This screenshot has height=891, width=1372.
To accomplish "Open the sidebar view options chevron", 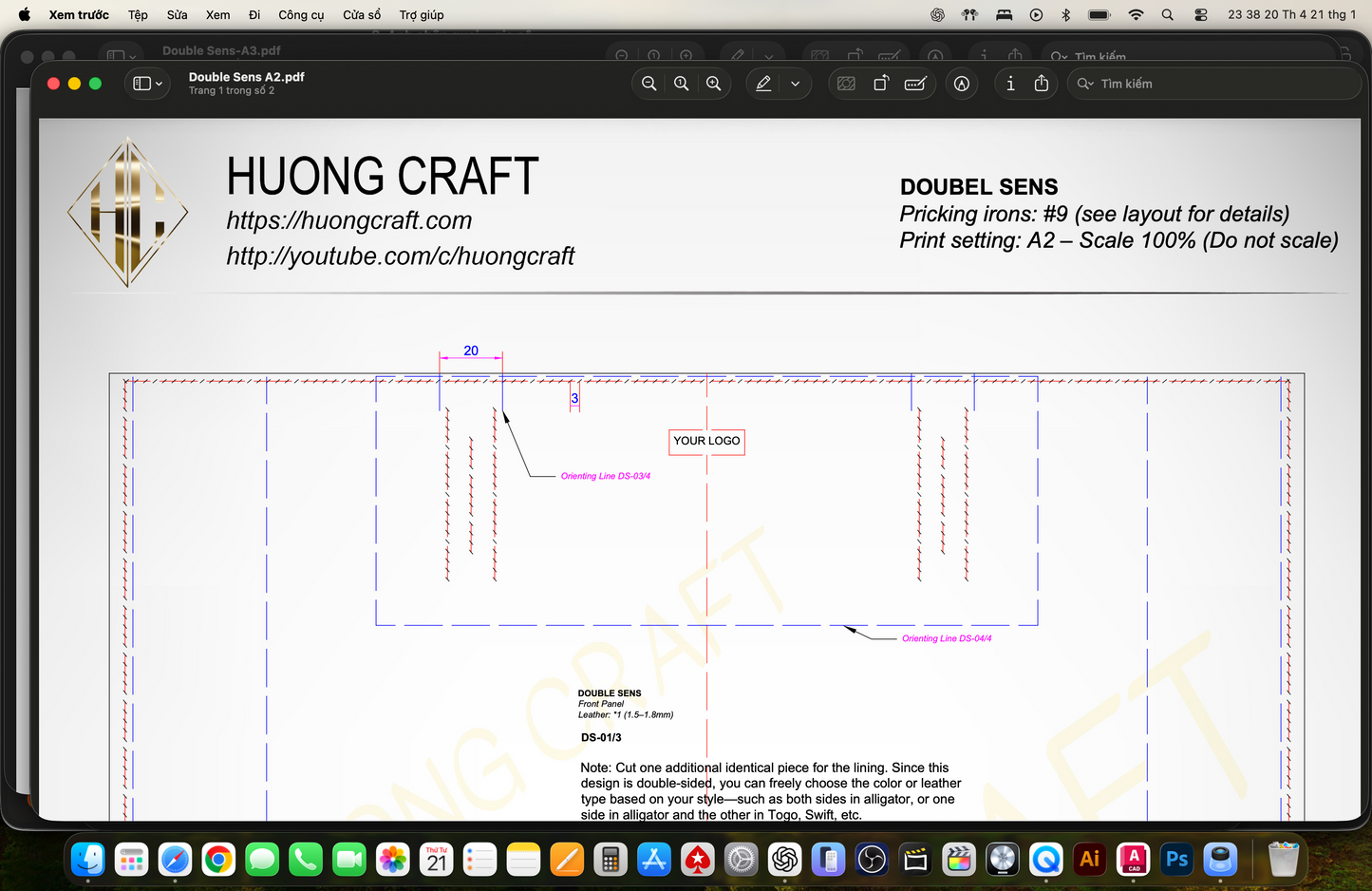I will (158, 84).
